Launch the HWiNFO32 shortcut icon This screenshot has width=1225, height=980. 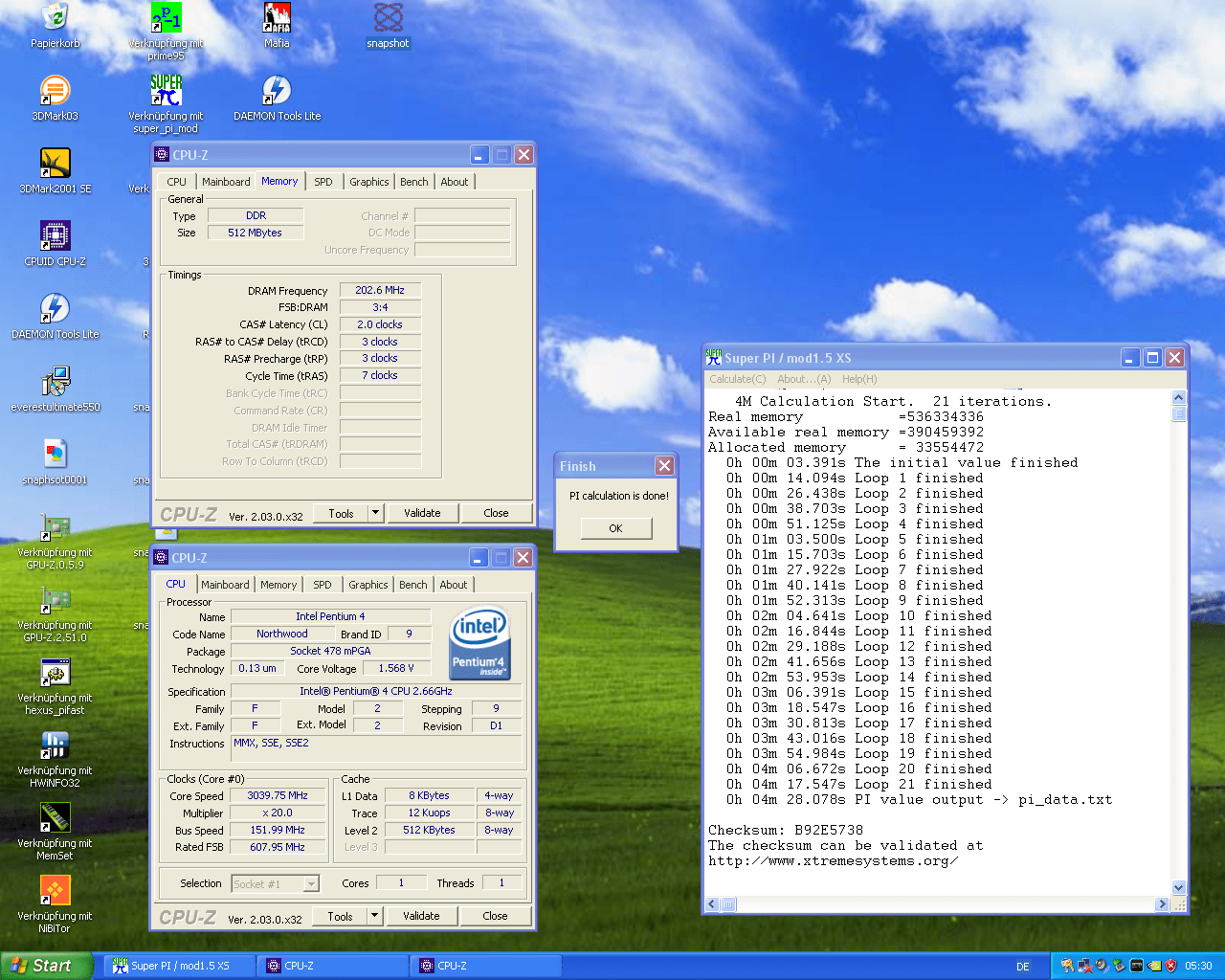(x=56, y=746)
